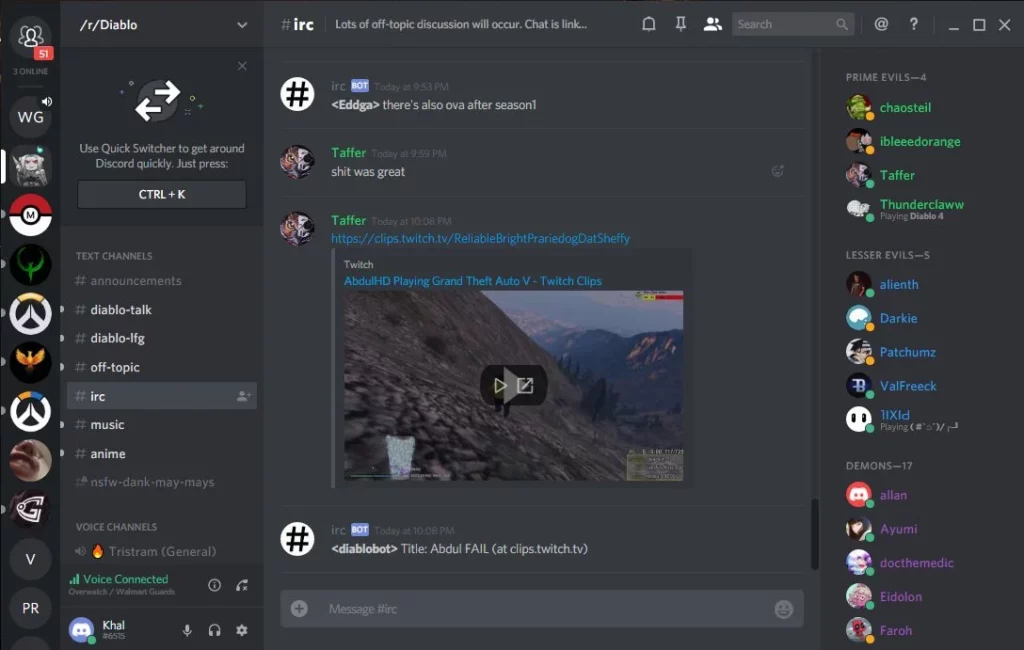The width and height of the screenshot is (1024, 650).
Task: Open the diablo-talk channel
Action: pyautogui.click(x=162, y=310)
